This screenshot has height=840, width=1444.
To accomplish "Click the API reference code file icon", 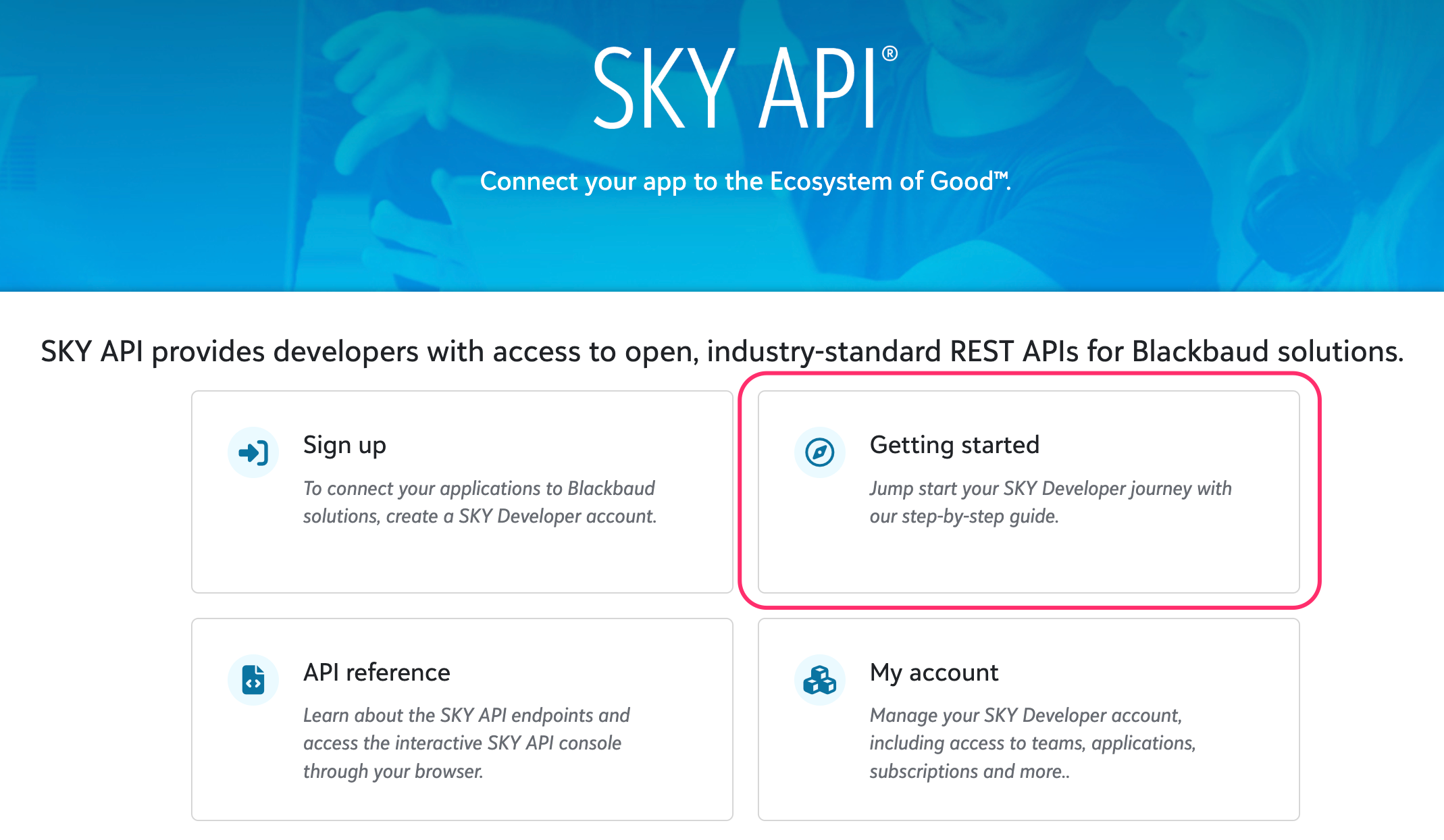I will pos(253,680).
